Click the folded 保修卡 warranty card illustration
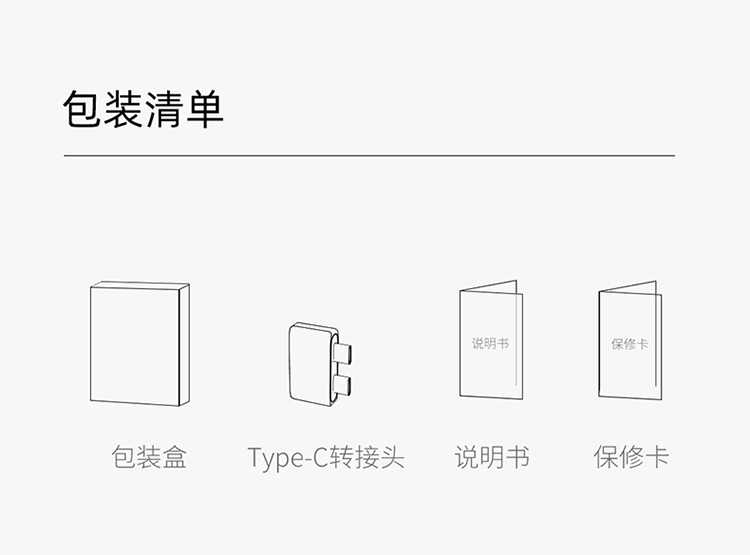This screenshot has height=555, width=750. click(x=630, y=340)
